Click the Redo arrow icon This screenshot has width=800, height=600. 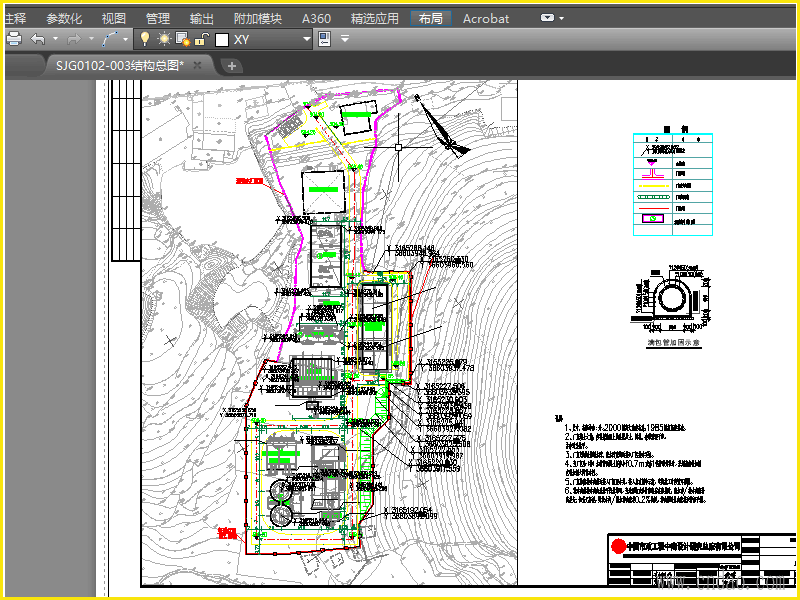click(x=76, y=39)
